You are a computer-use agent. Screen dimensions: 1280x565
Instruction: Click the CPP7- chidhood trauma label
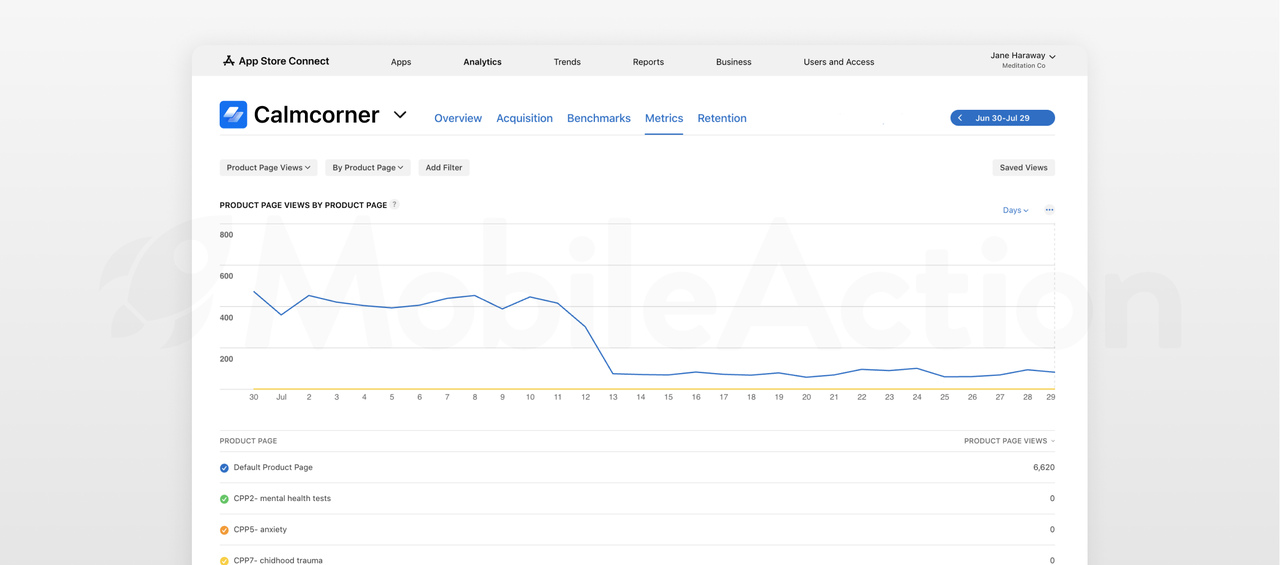pyautogui.click(x=278, y=561)
